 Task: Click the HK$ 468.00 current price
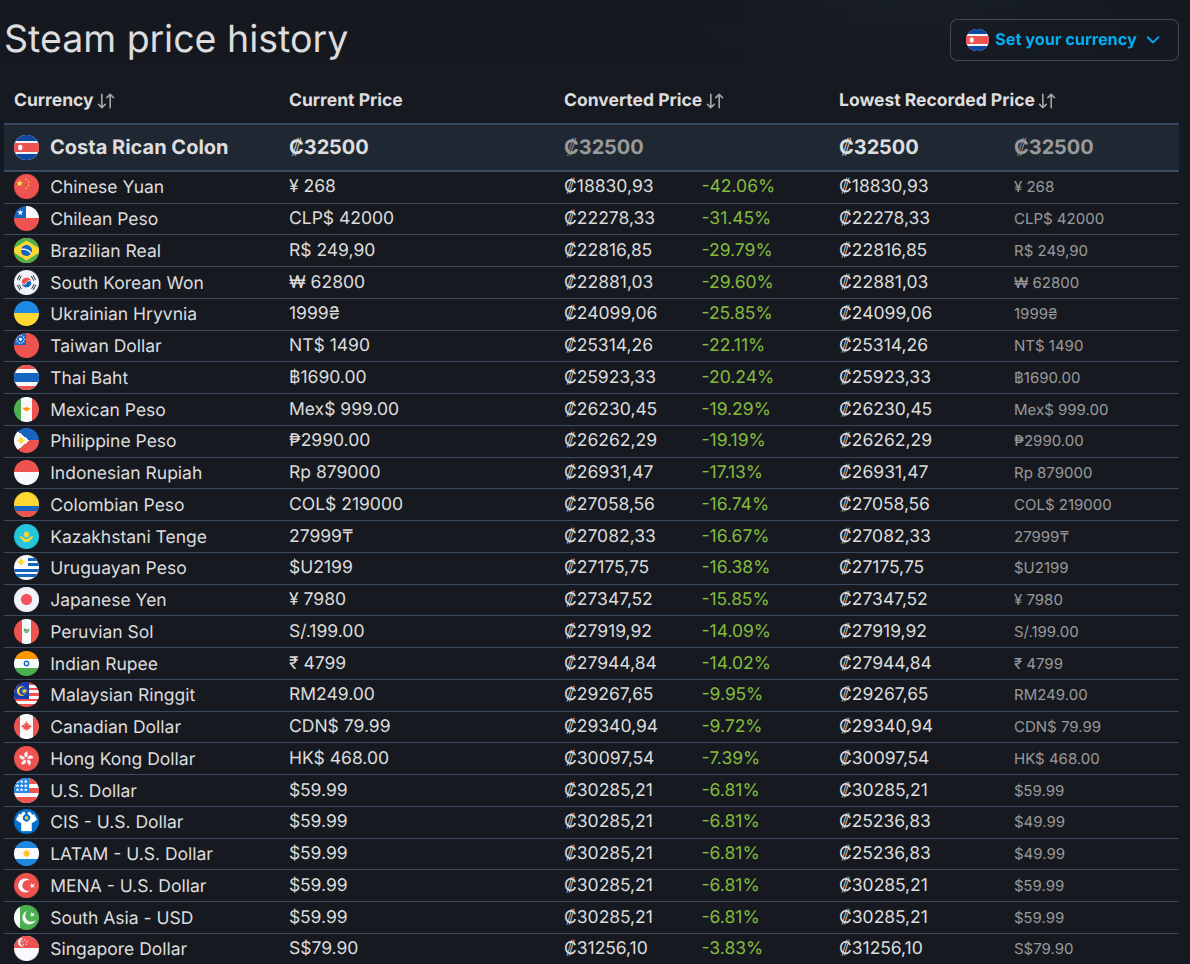(338, 758)
